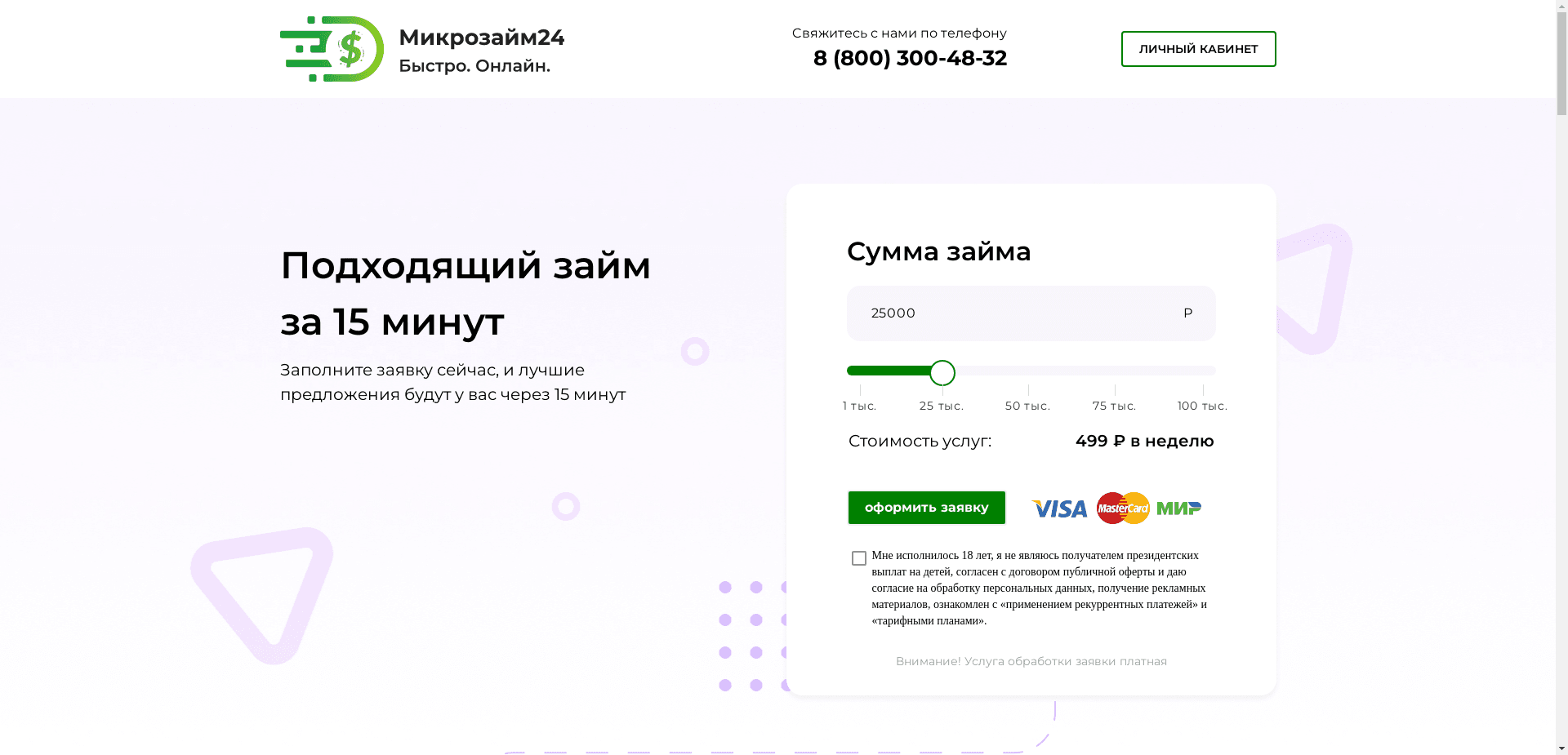1568x755 pixels.
Task: Select the VISA payment icon
Action: [x=1059, y=509]
